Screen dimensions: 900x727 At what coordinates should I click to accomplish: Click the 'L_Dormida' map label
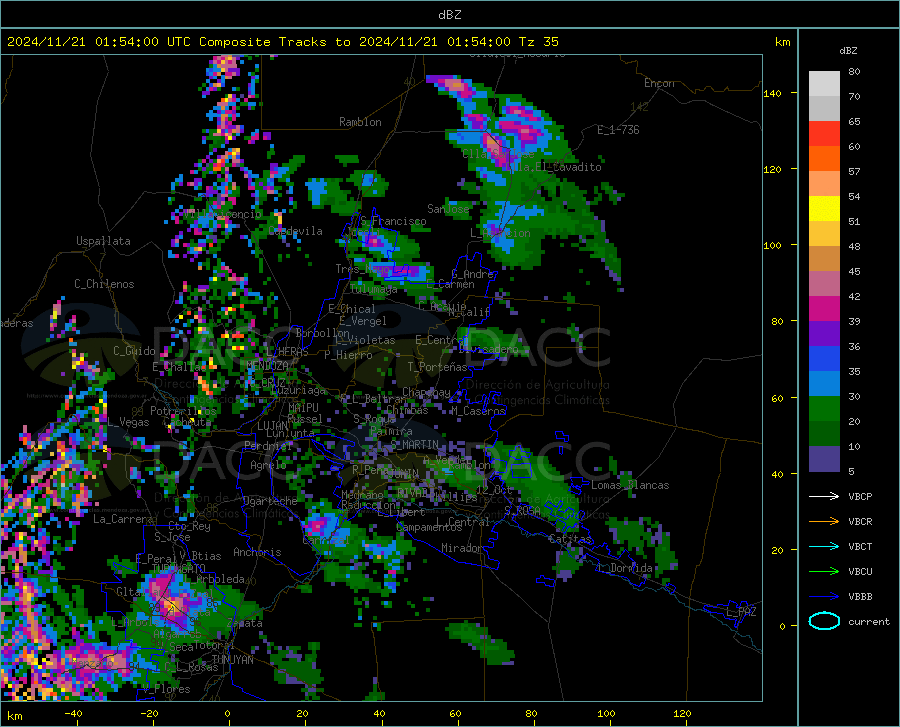[x=624, y=568]
